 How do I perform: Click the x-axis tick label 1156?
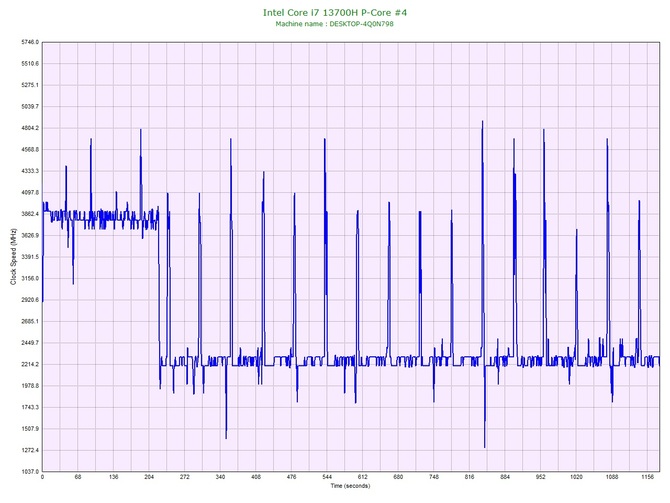pos(647,477)
